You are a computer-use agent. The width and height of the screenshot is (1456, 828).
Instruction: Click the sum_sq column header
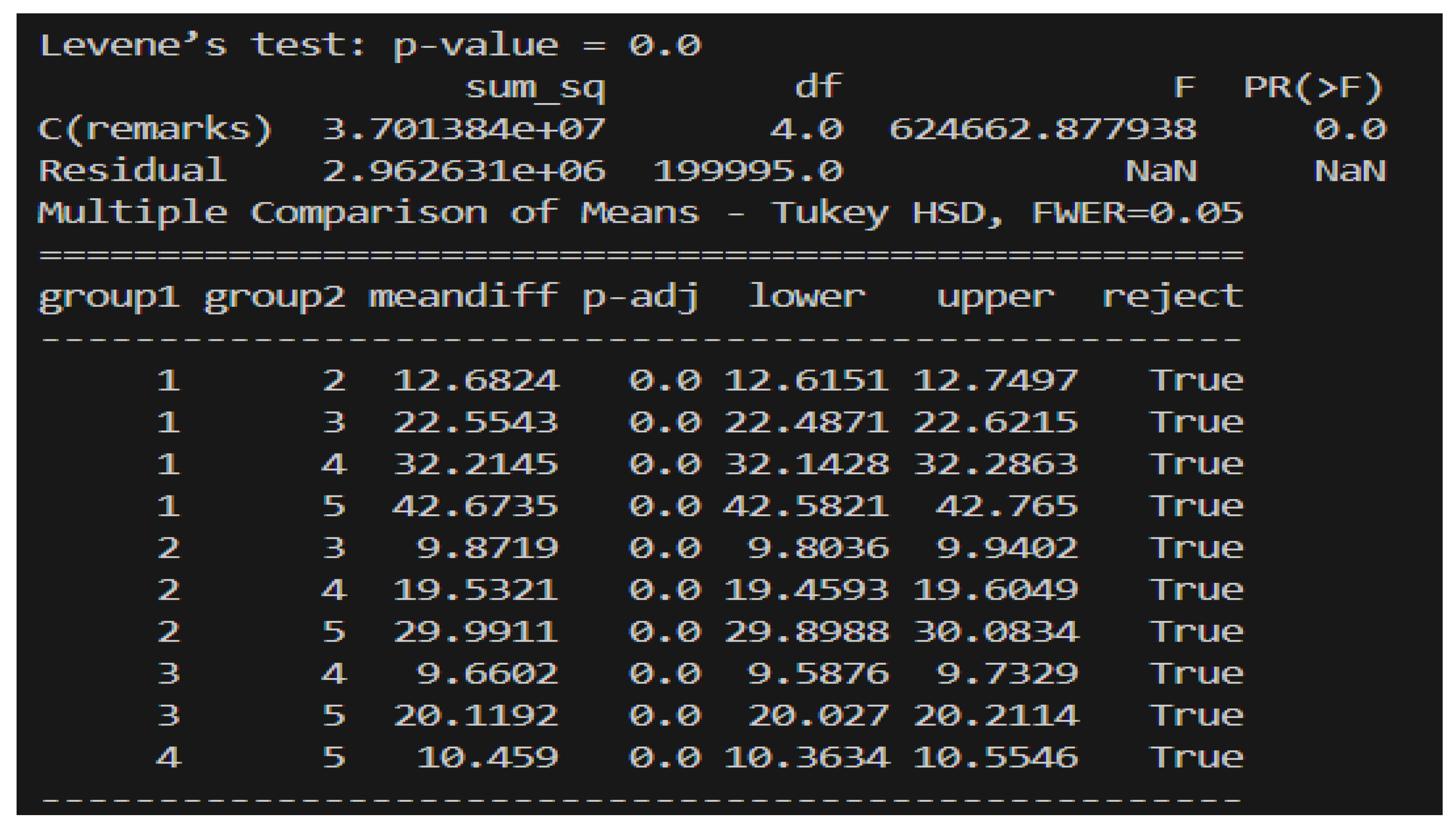[x=535, y=87]
